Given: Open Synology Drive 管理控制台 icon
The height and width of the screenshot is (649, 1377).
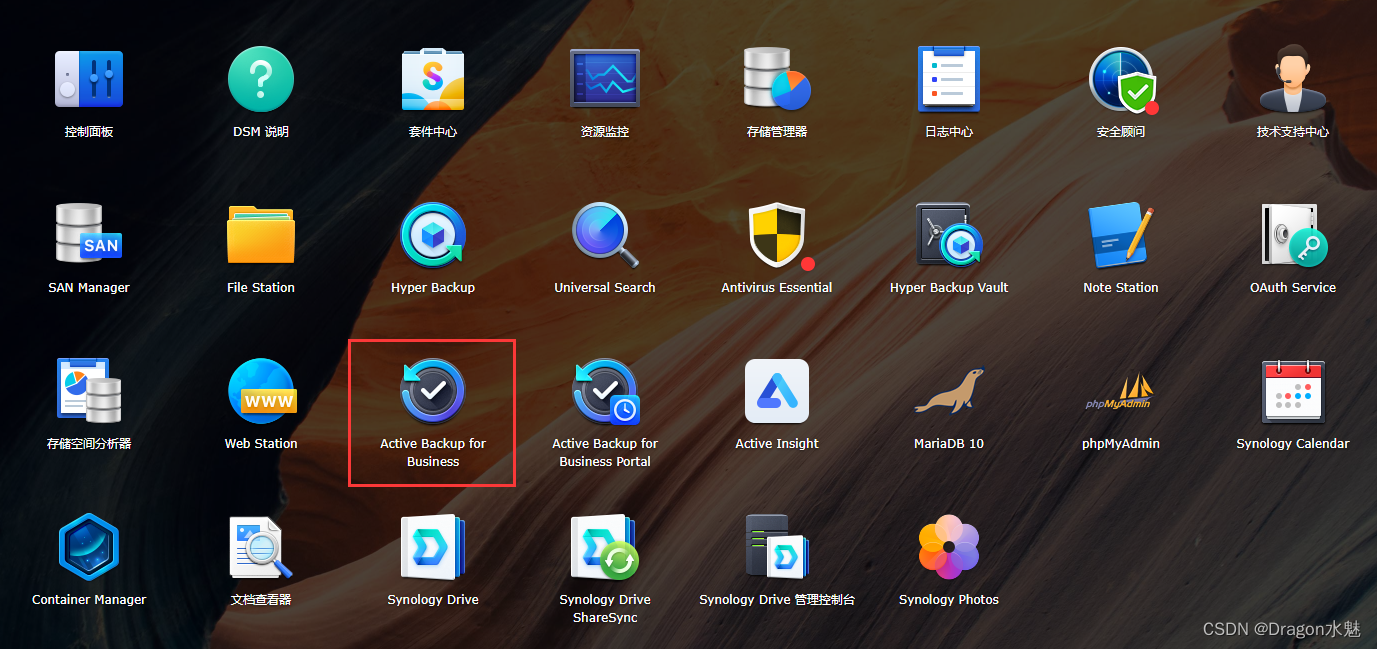Looking at the screenshot, I should tap(777, 547).
